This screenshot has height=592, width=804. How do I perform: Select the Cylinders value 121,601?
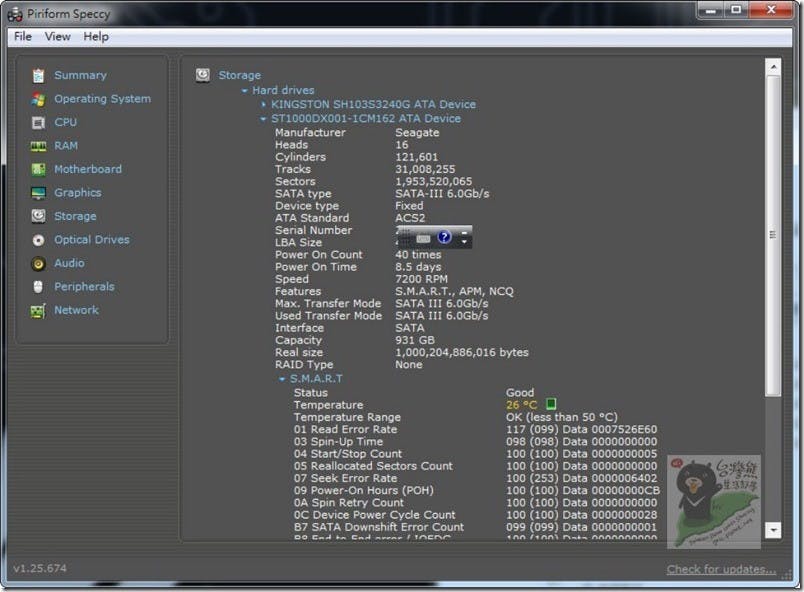coord(416,157)
